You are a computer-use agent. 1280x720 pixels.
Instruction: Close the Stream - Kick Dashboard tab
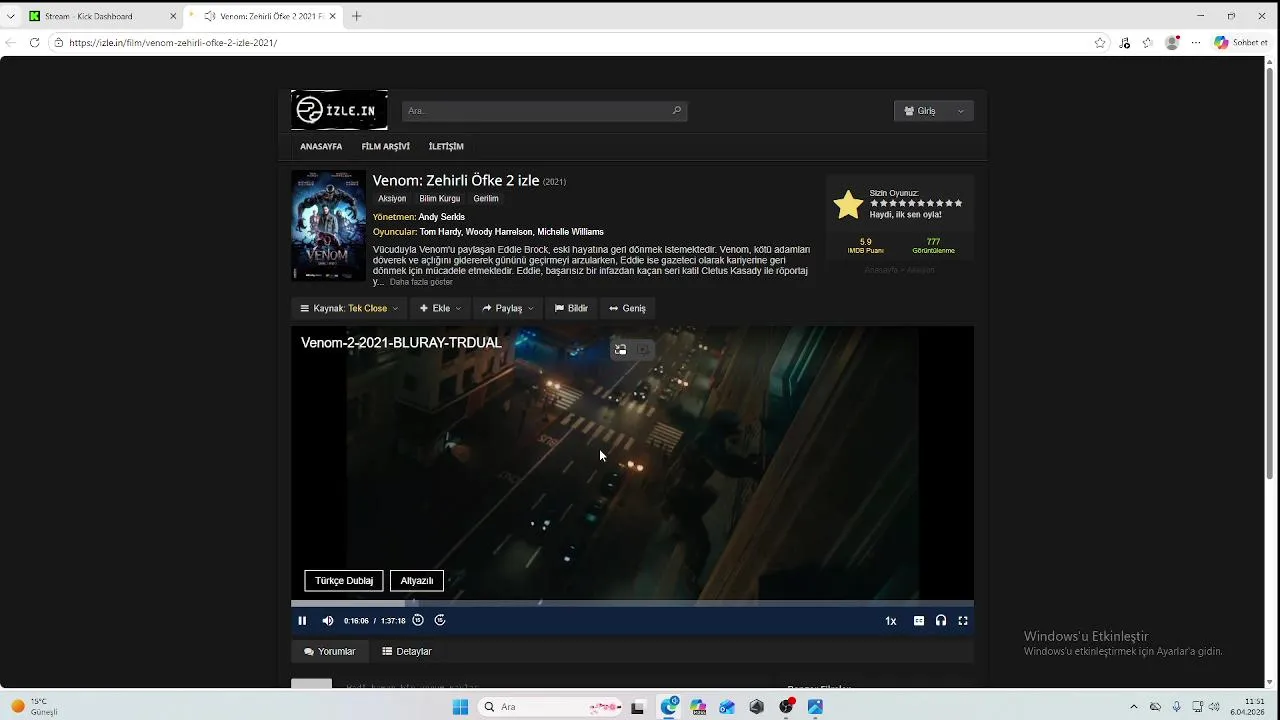click(173, 16)
